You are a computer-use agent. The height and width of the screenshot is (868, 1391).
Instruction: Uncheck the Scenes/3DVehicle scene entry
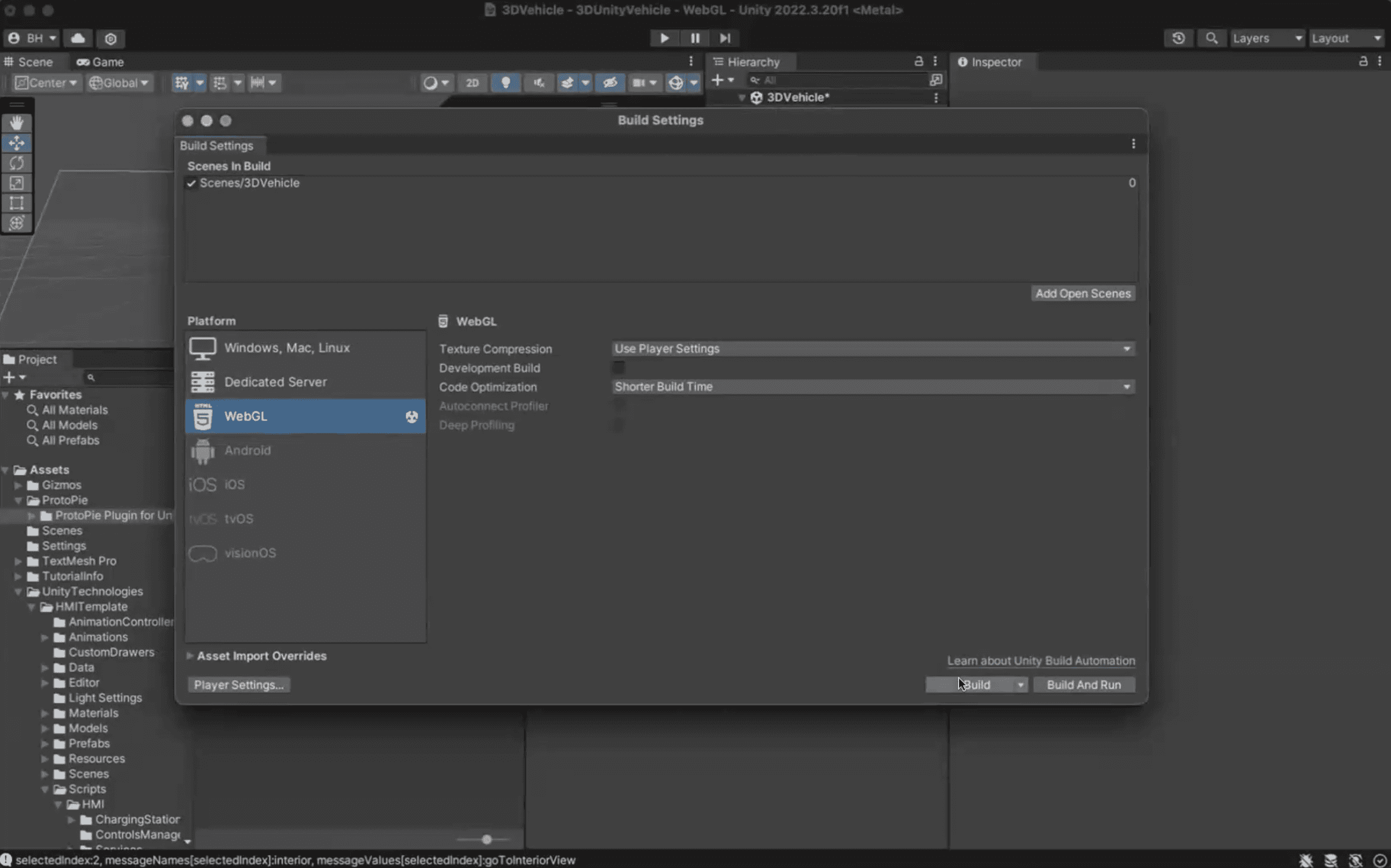click(x=191, y=183)
